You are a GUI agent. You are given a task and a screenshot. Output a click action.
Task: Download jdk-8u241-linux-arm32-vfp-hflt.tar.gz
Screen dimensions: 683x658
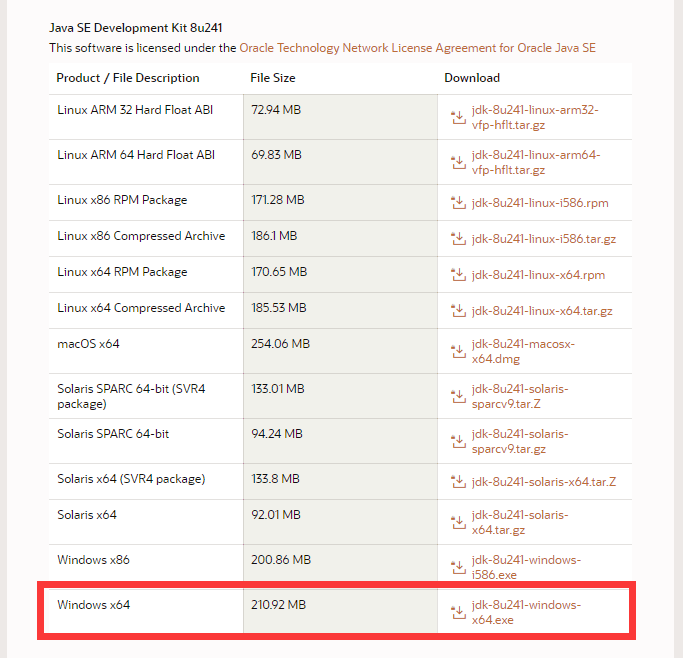535,117
